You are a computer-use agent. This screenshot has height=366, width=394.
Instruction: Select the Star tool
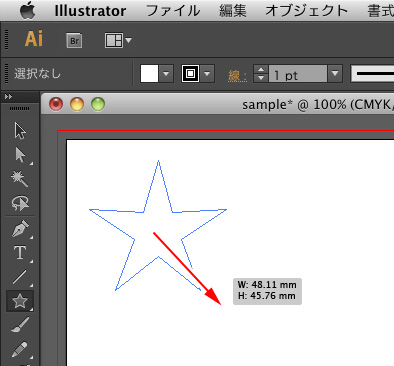pos(20,301)
